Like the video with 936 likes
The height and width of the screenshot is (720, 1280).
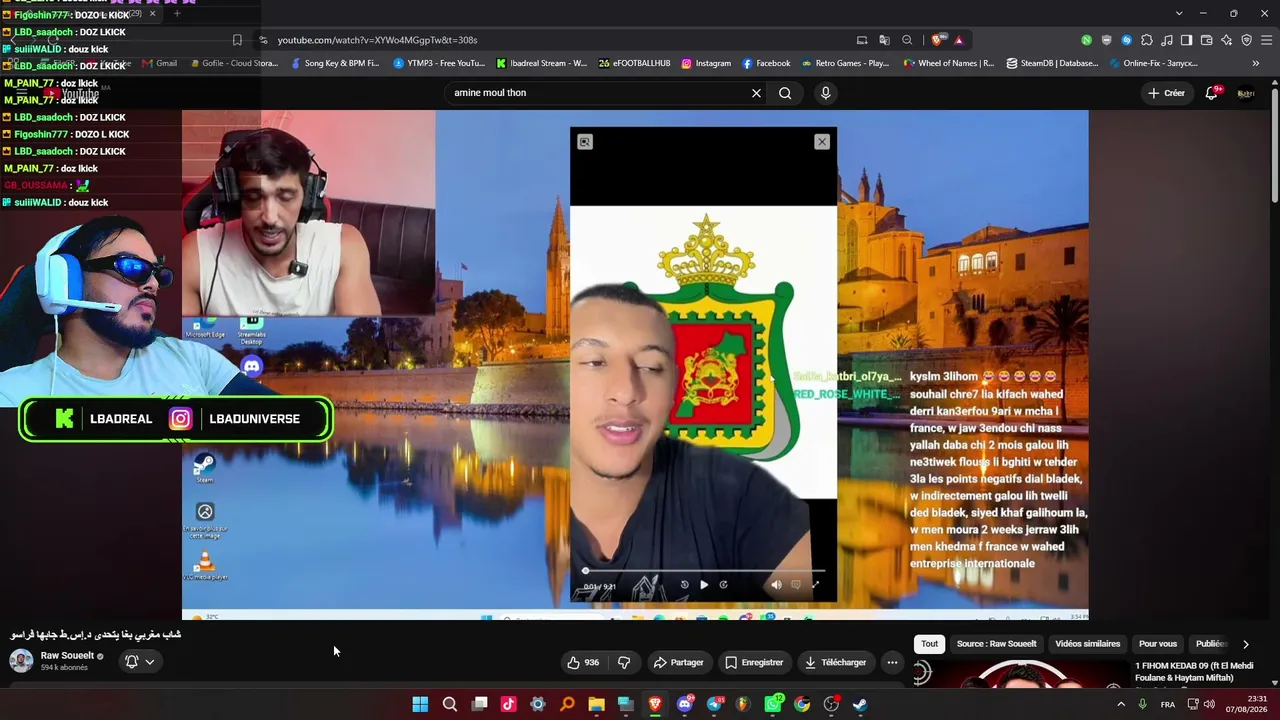(x=583, y=662)
